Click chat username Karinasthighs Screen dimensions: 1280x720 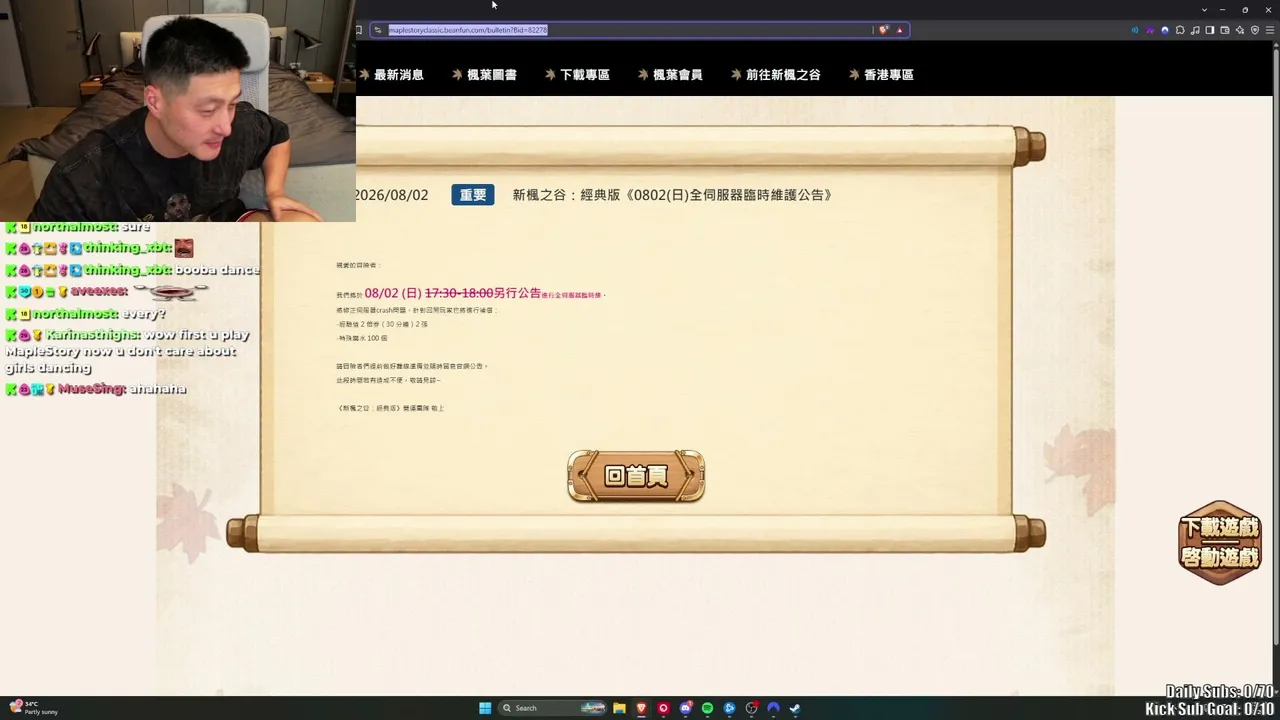[92, 335]
